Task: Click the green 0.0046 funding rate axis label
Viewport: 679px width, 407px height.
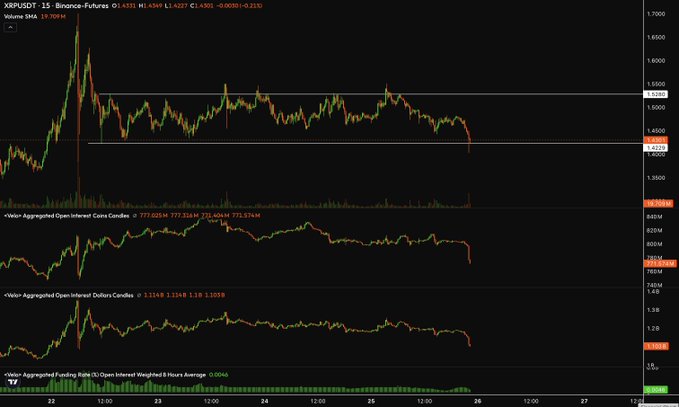Action: (656, 390)
